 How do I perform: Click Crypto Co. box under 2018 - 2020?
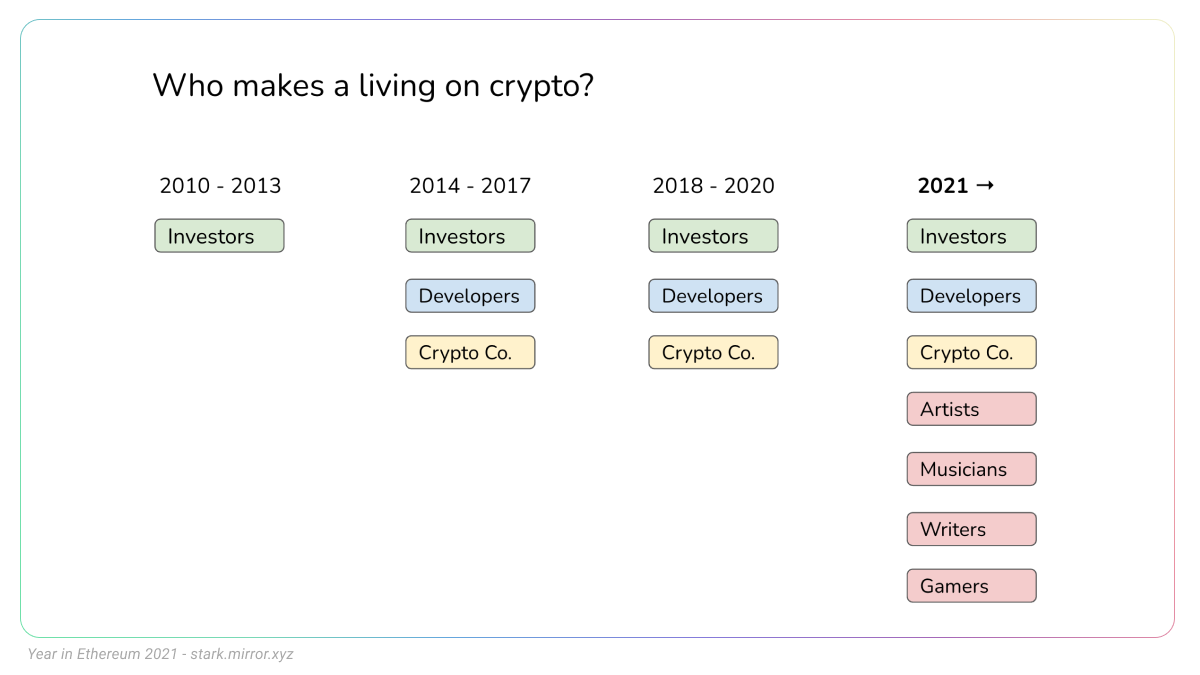(713, 352)
